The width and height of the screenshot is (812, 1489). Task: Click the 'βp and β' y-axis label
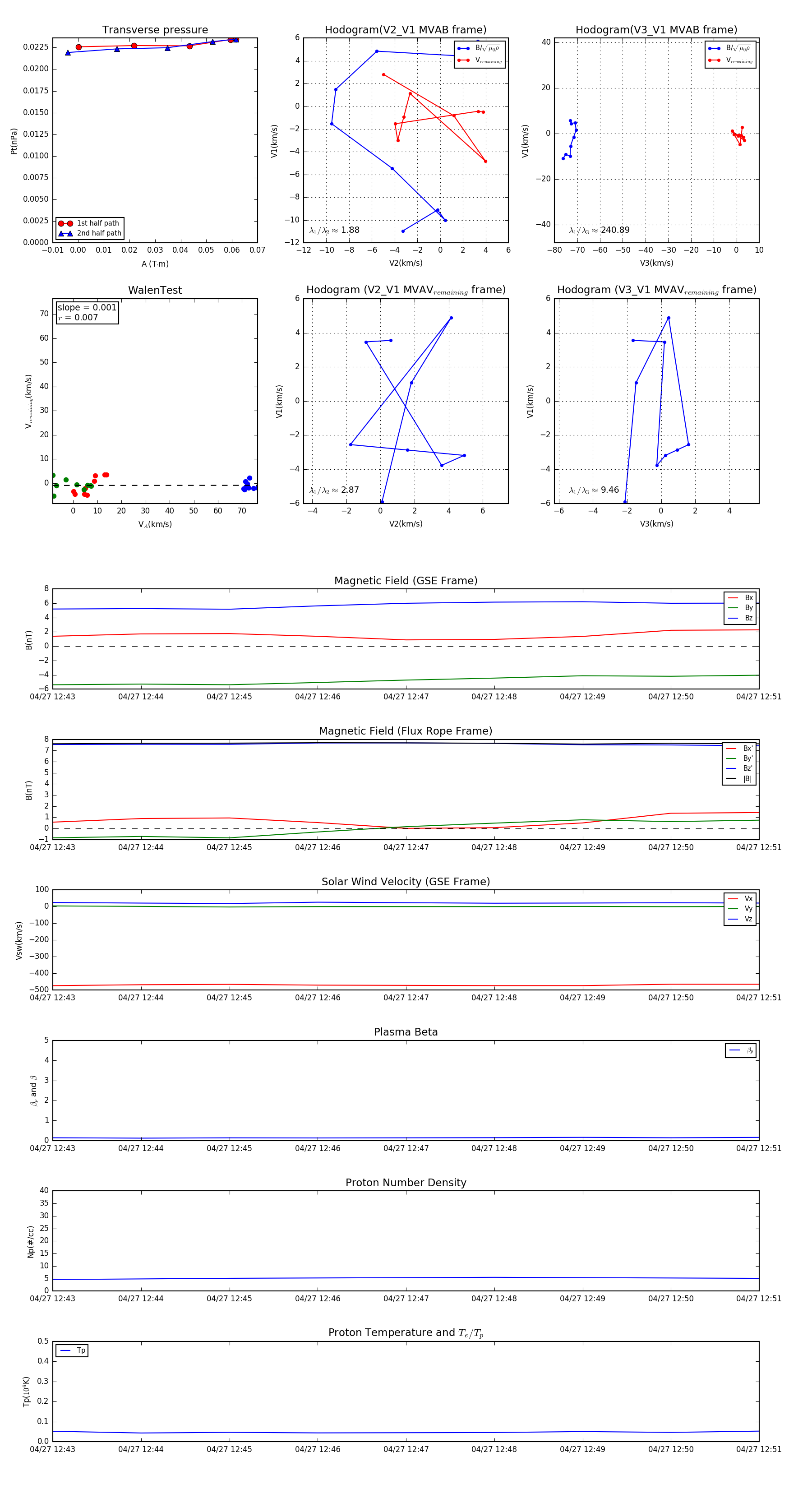pyautogui.click(x=33, y=1091)
